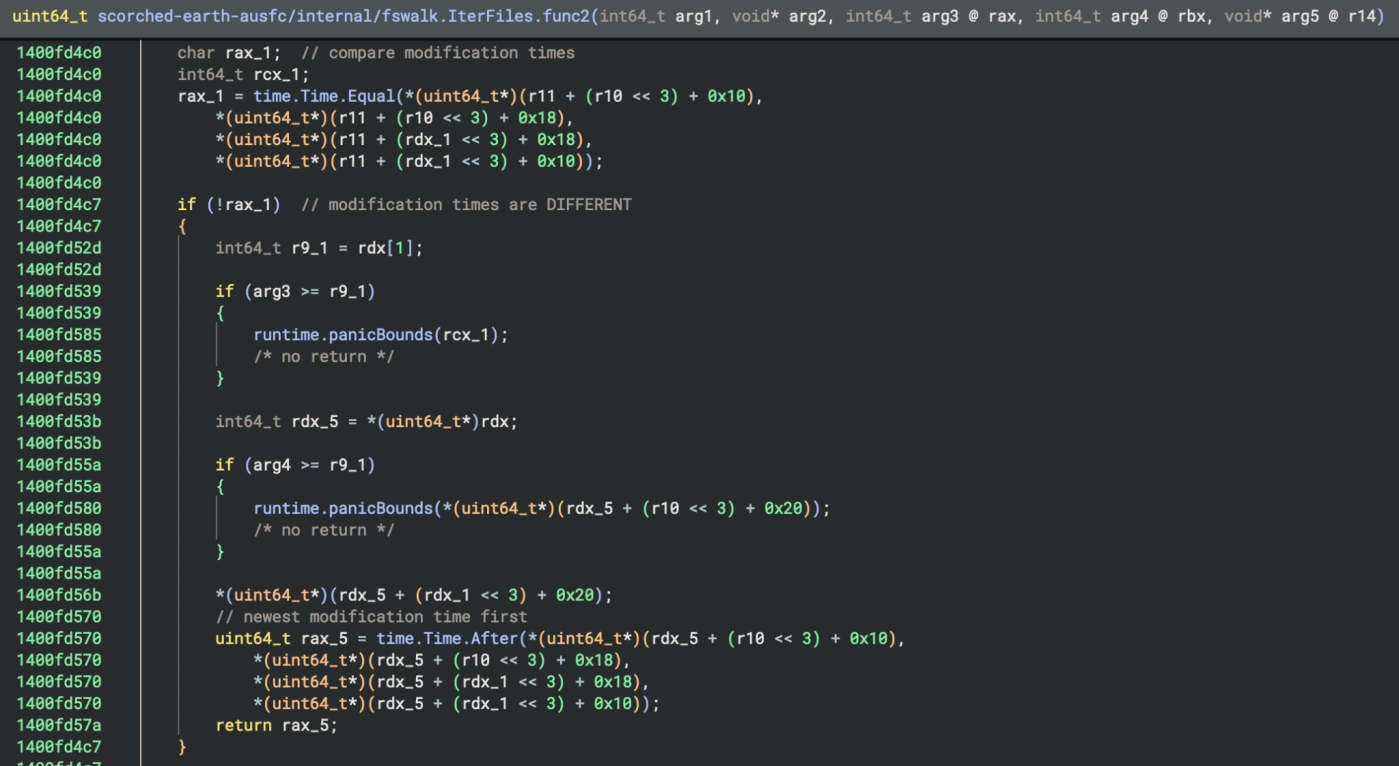Viewport: 1399px width, 766px height.
Task: Click address 1400fd52d beside the r9_1 declaration
Action: coord(59,248)
